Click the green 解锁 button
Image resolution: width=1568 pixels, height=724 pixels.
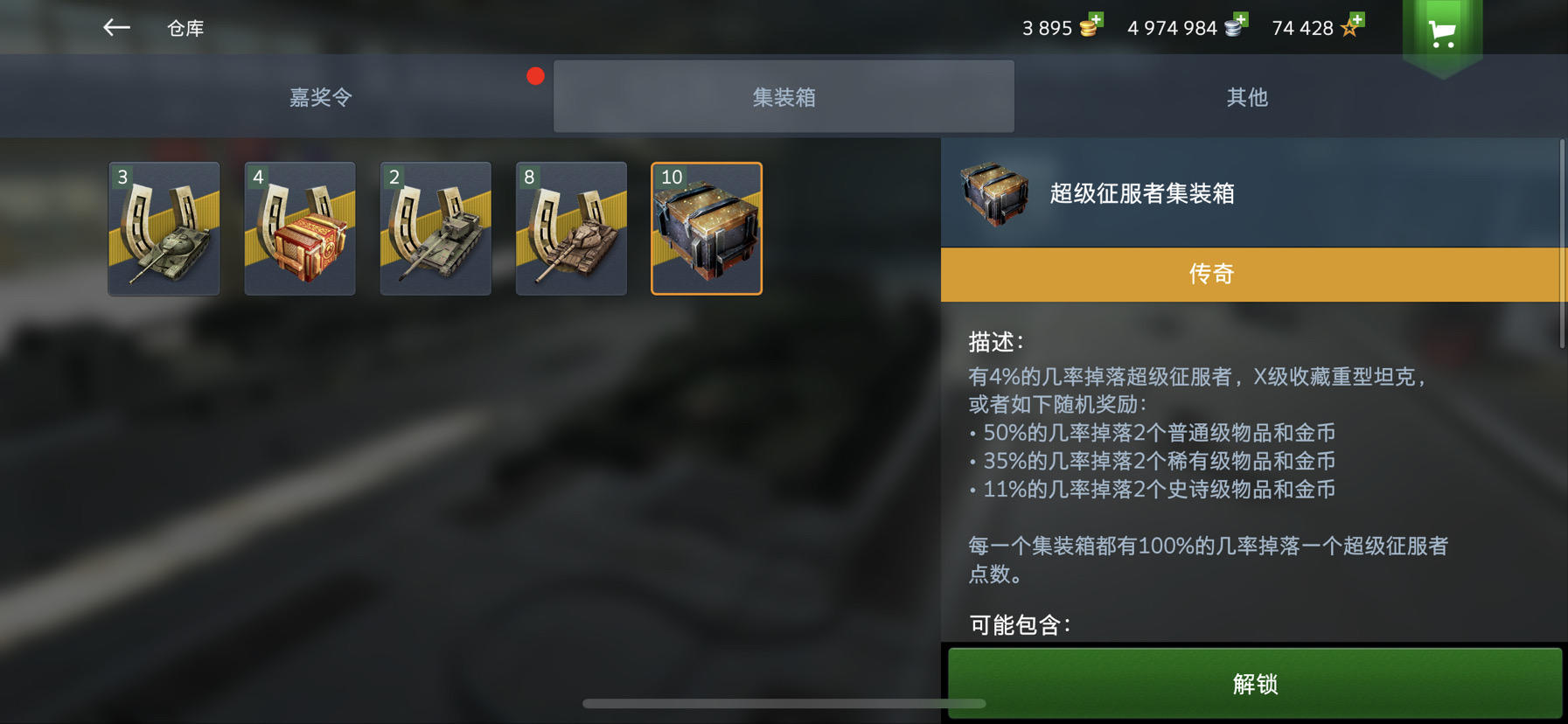click(1255, 684)
